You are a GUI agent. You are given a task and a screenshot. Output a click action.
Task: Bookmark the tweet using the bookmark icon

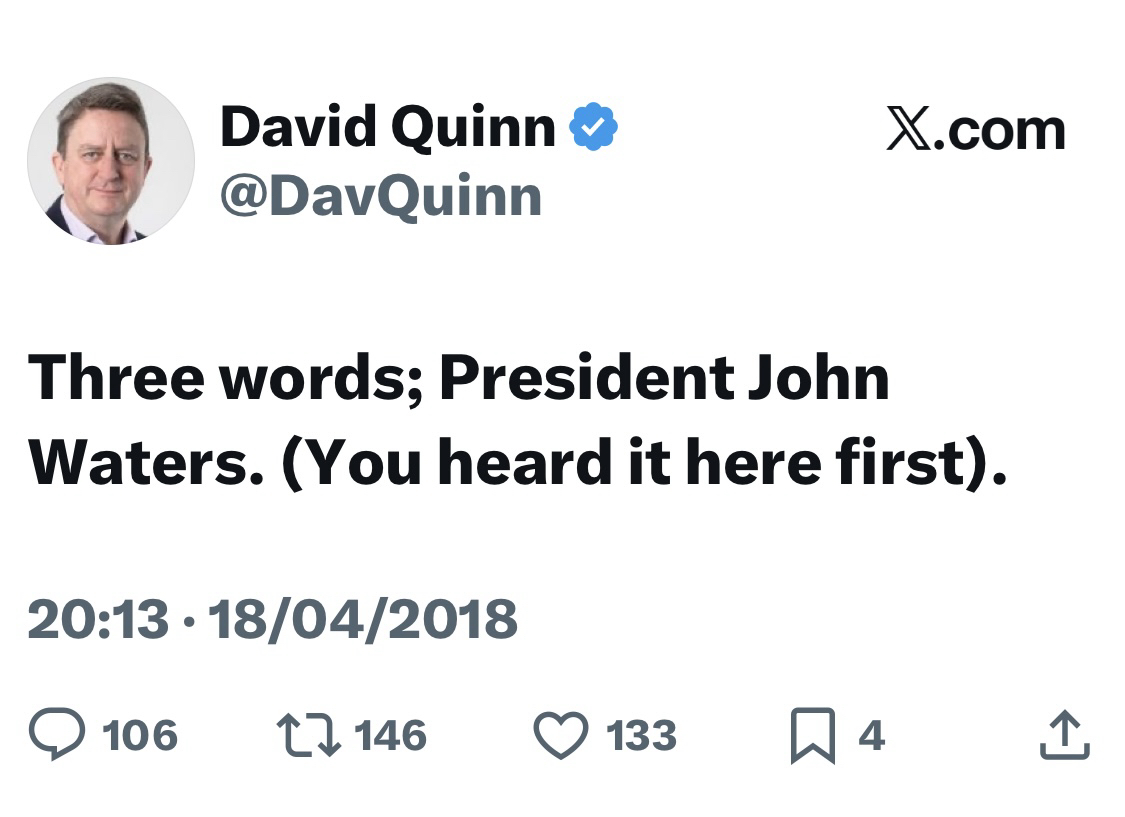pyautogui.click(x=812, y=737)
